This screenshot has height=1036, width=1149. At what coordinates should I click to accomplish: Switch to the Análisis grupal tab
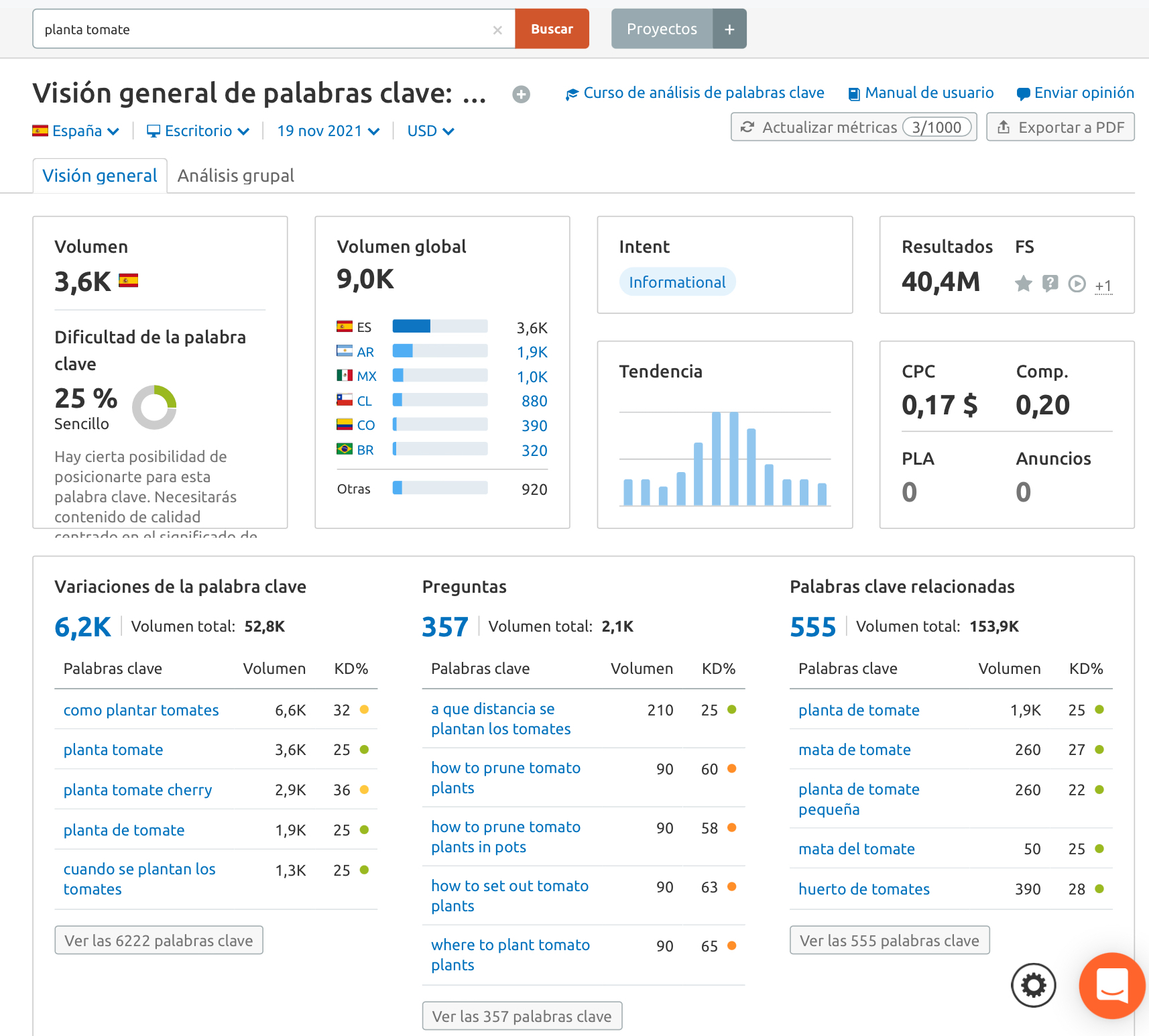pyautogui.click(x=235, y=176)
